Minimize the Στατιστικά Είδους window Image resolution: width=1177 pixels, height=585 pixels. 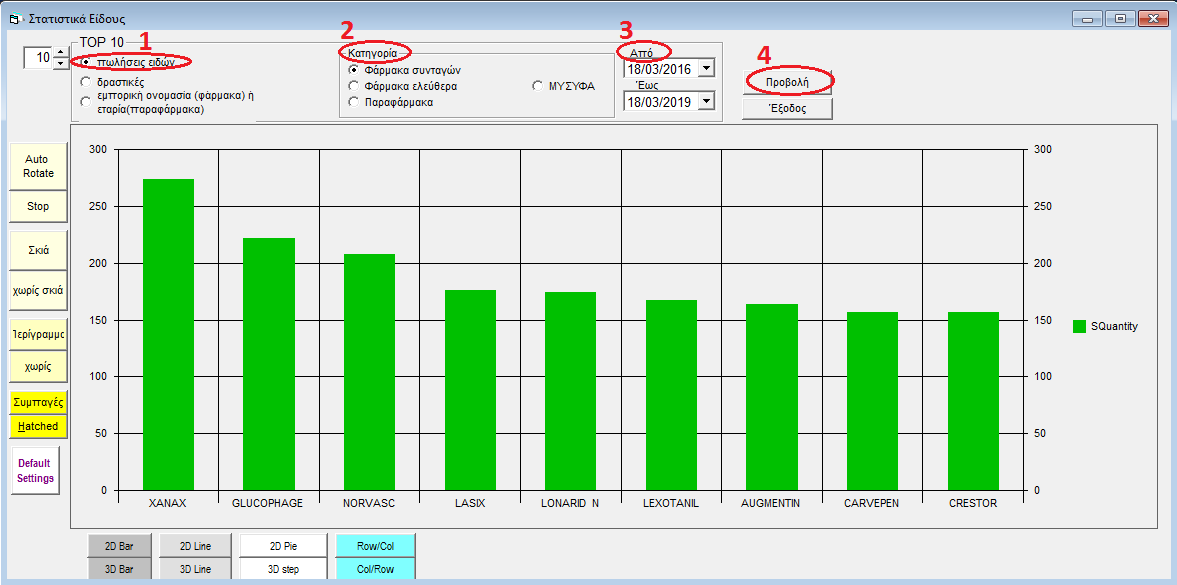tap(1087, 18)
